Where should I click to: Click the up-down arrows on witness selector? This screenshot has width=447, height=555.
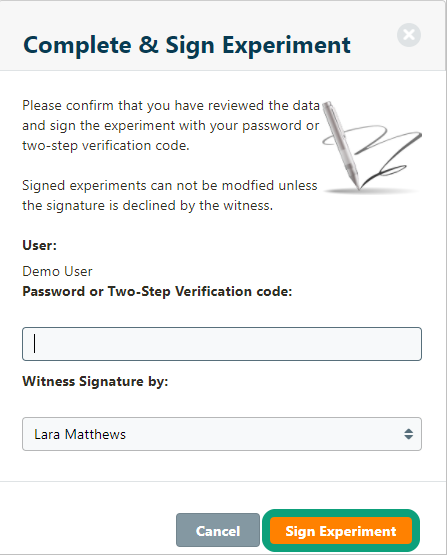[408, 434]
